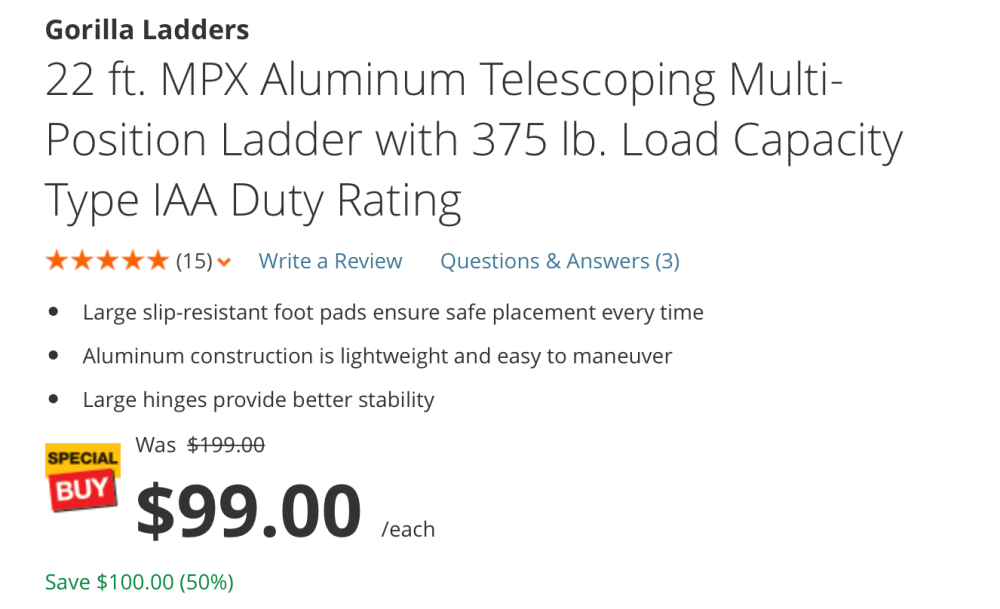Viewport: 1000px width, 609px height.
Task: Click the slip-resistant foot pads bullet text
Action: click(393, 313)
